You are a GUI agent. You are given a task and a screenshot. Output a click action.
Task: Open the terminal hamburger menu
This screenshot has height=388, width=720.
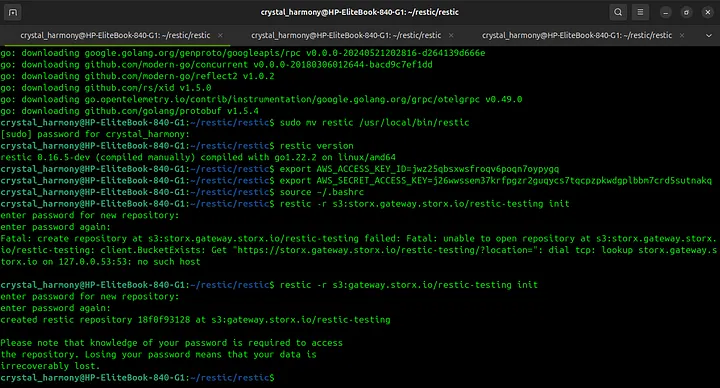click(640, 12)
